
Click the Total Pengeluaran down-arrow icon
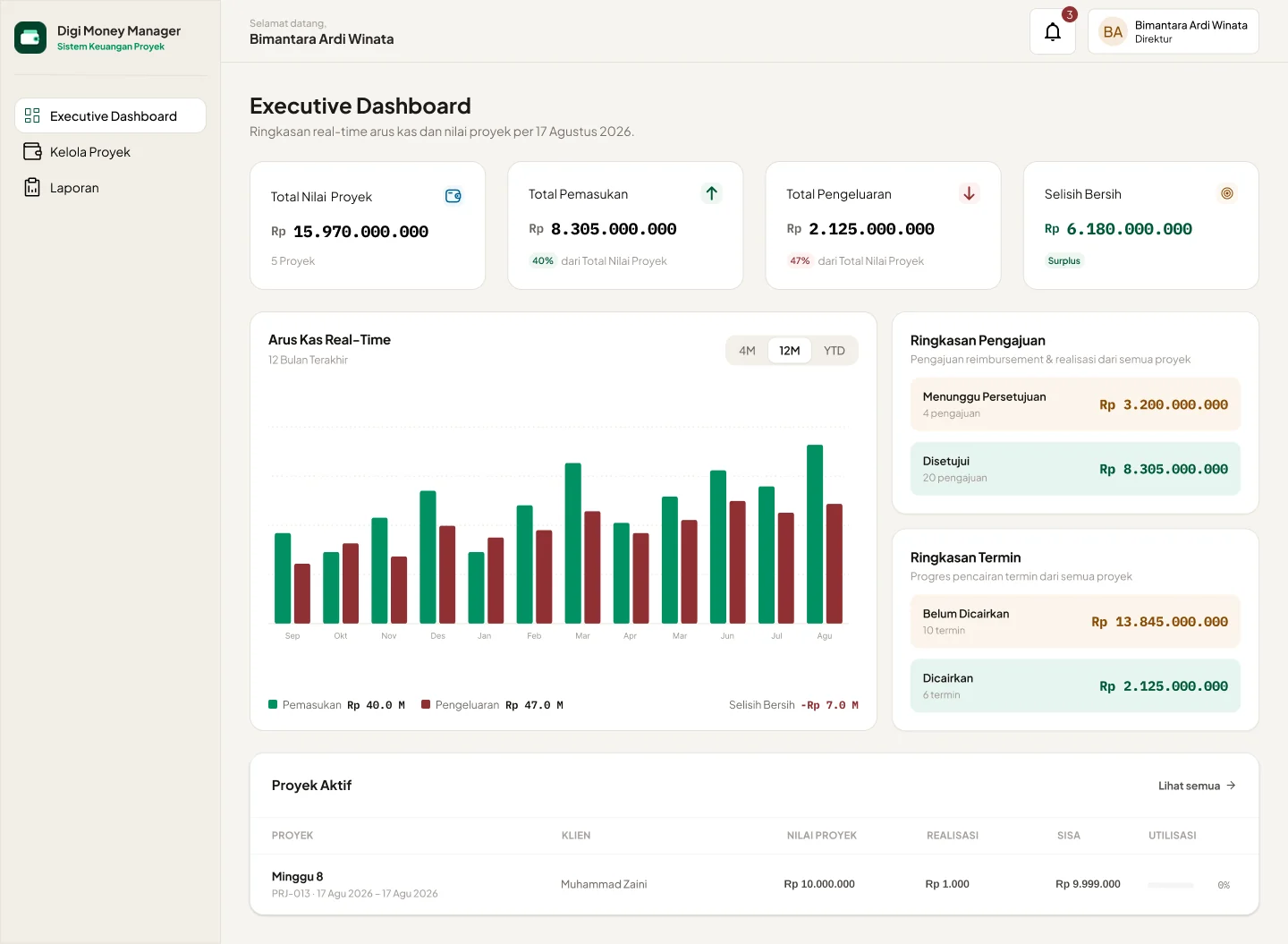click(969, 193)
